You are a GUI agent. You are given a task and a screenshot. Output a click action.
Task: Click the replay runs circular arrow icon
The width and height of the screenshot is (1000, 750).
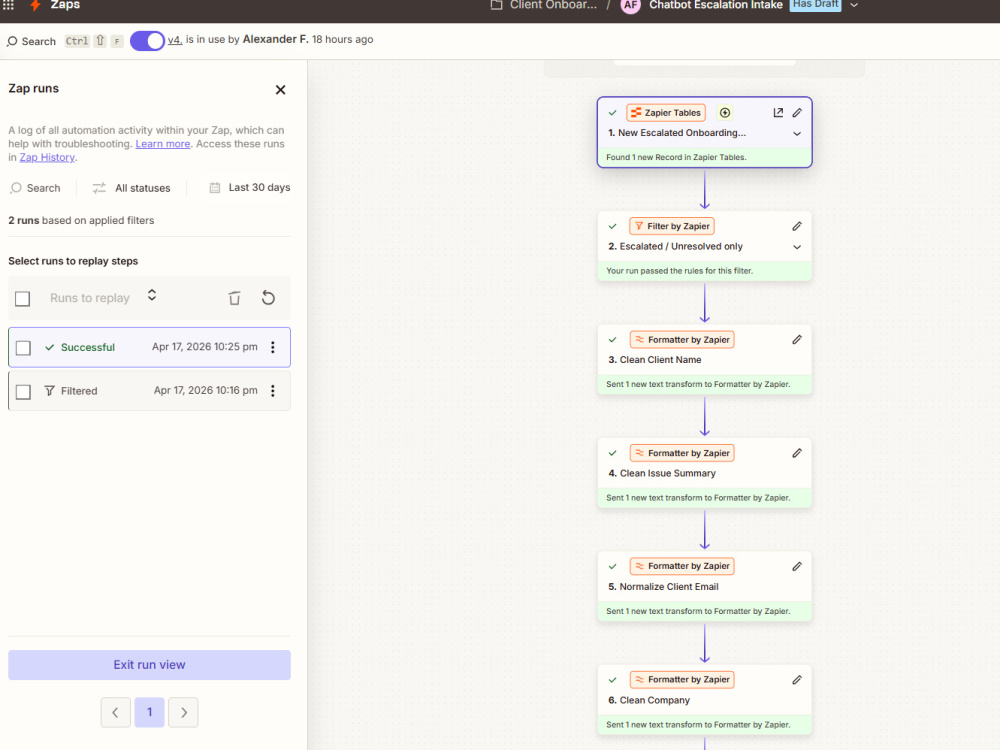[268, 298]
